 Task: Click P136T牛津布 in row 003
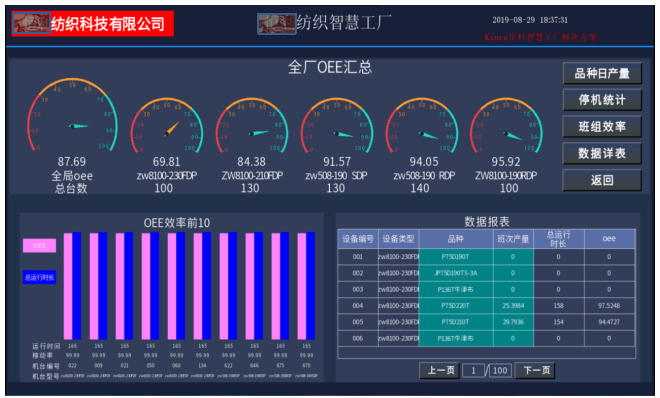456,289
